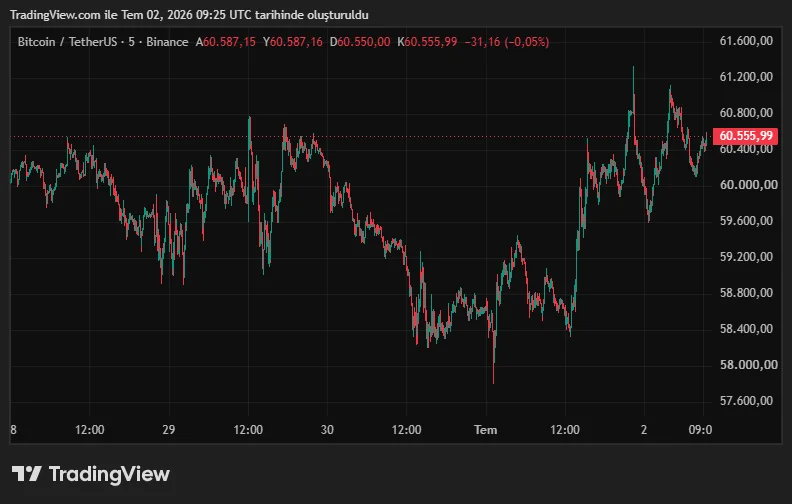792x504 pixels.
Task: Click the current price label 60.555,99
Action: click(x=746, y=136)
